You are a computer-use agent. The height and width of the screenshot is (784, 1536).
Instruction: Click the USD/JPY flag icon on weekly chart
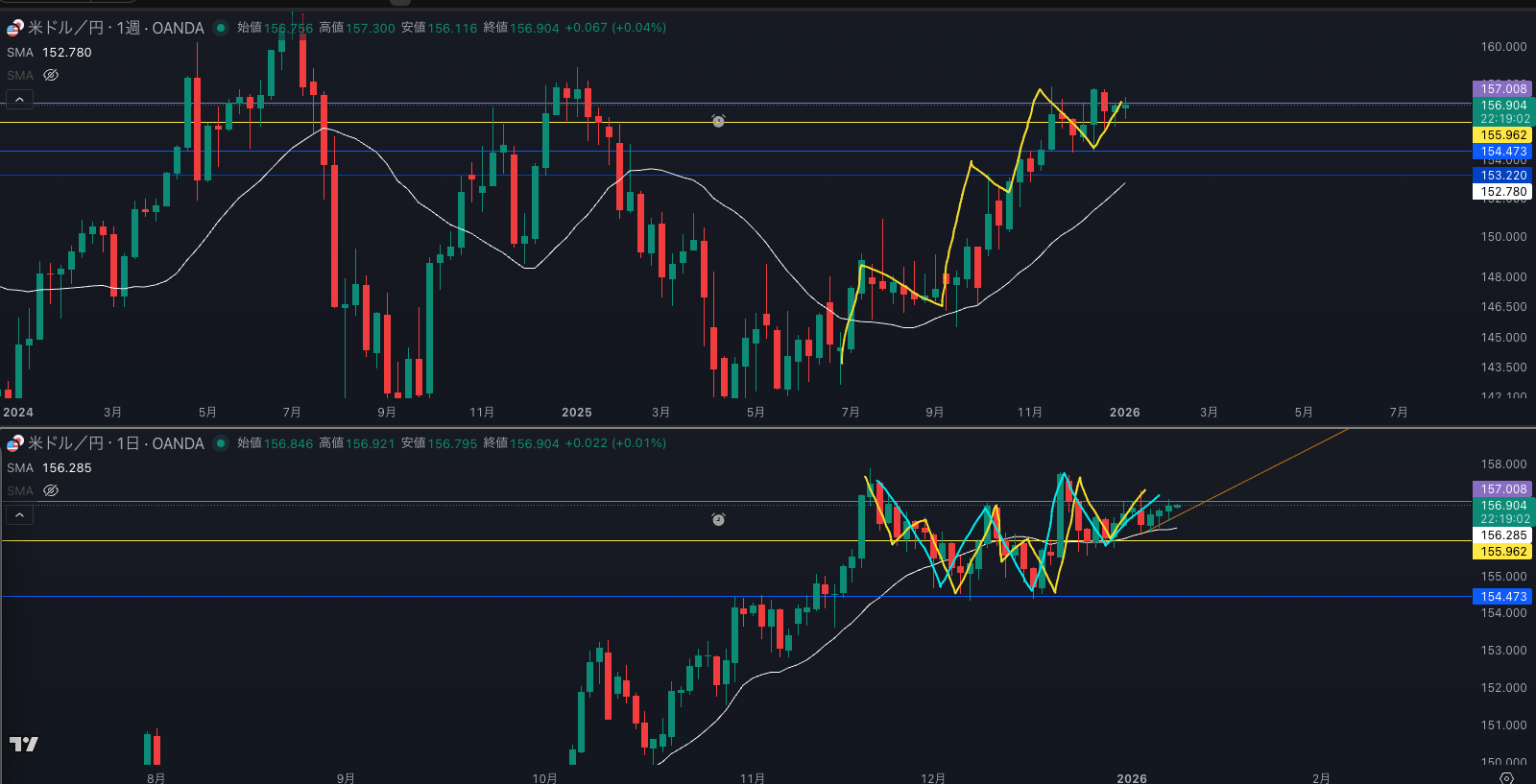[15, 28]
